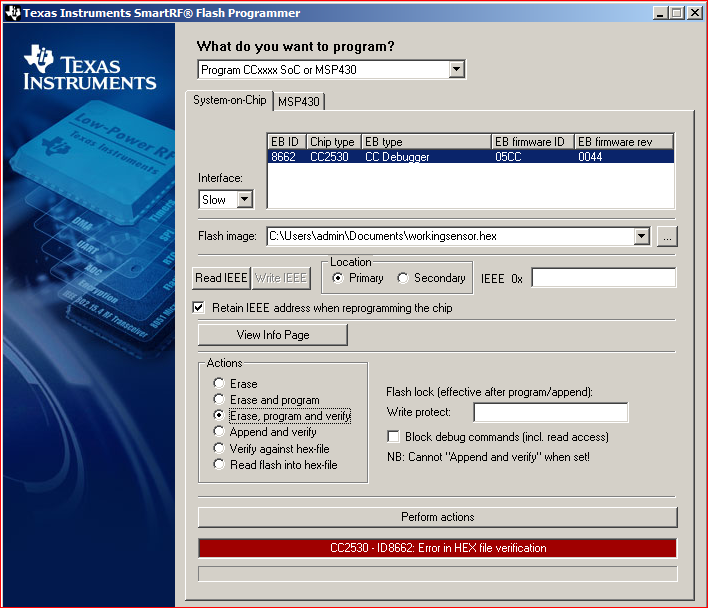The width and height of the screenshot is (708, 608).
Task: Click the Texas Instruments logo in sidebar
Action: [90, 68]
